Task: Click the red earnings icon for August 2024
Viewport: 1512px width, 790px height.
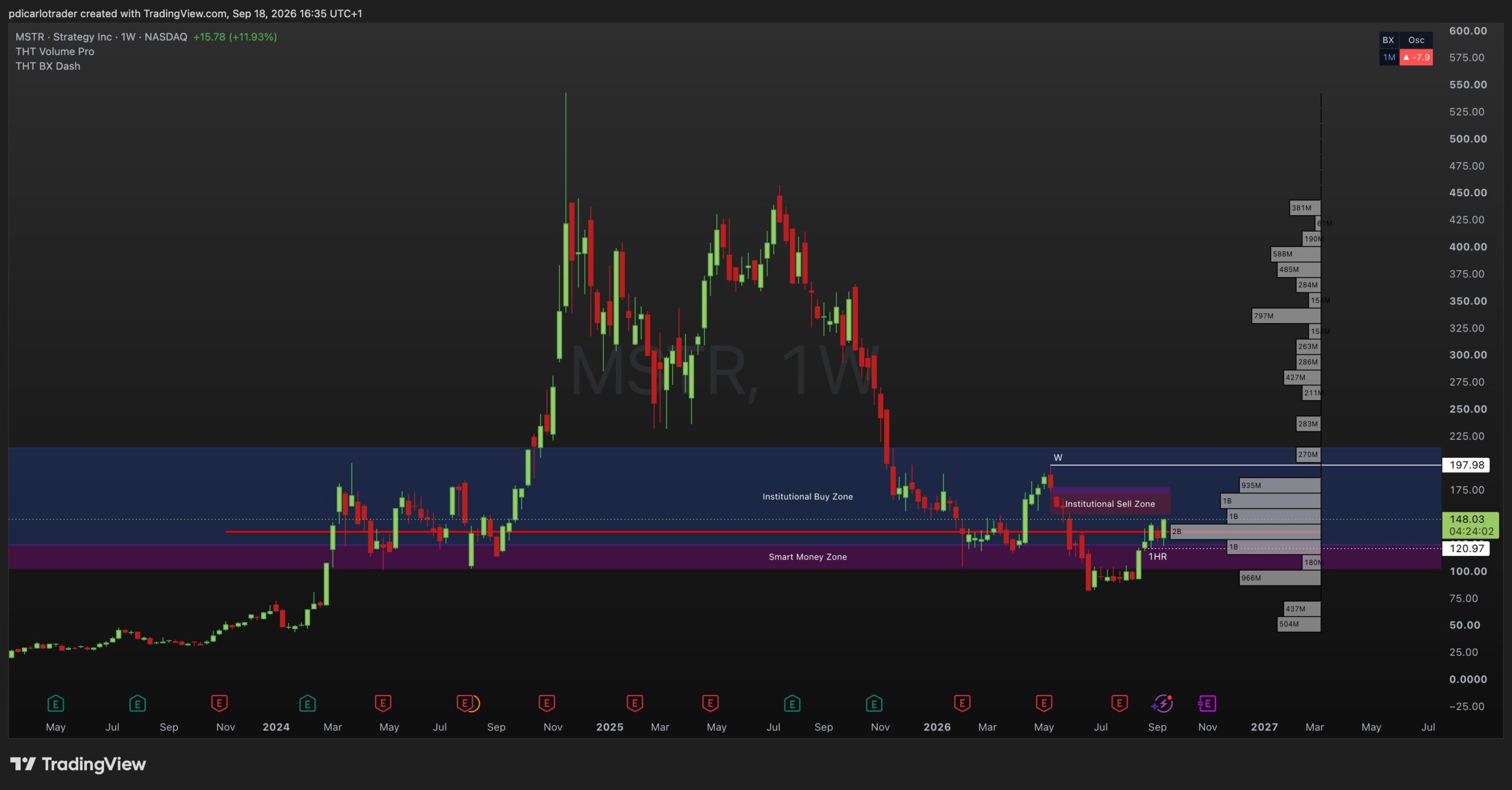Action: click(465, 703)
